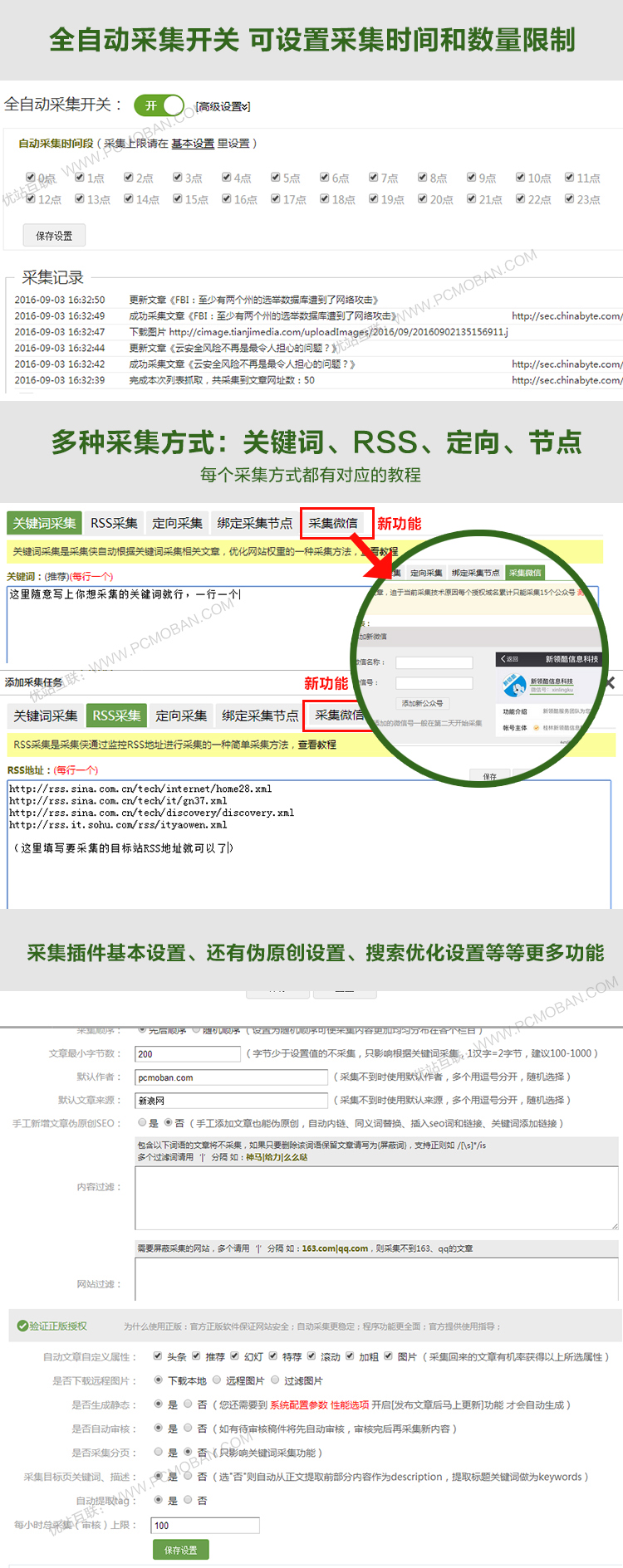Select 是 for 手工新增文章伪原创SEO
This screenshot has width=623, height=1568.
142,1122
